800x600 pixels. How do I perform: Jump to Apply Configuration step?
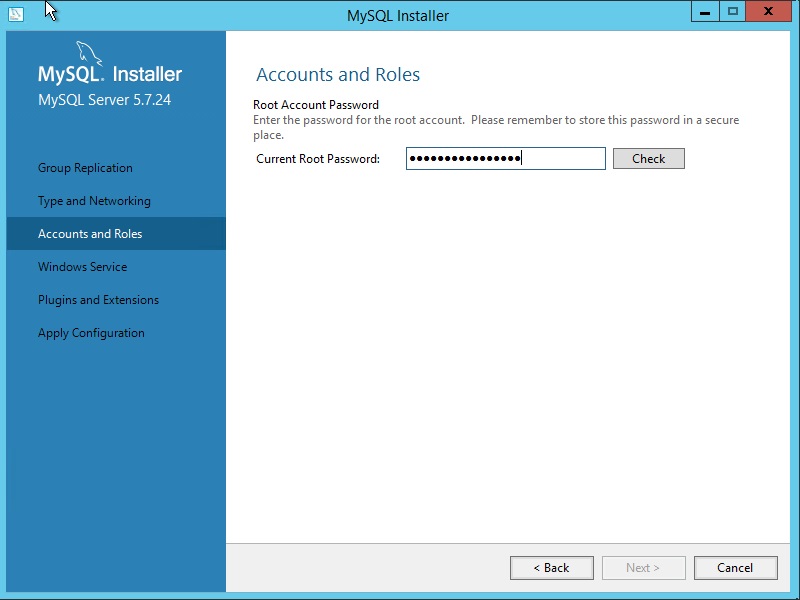91,333
